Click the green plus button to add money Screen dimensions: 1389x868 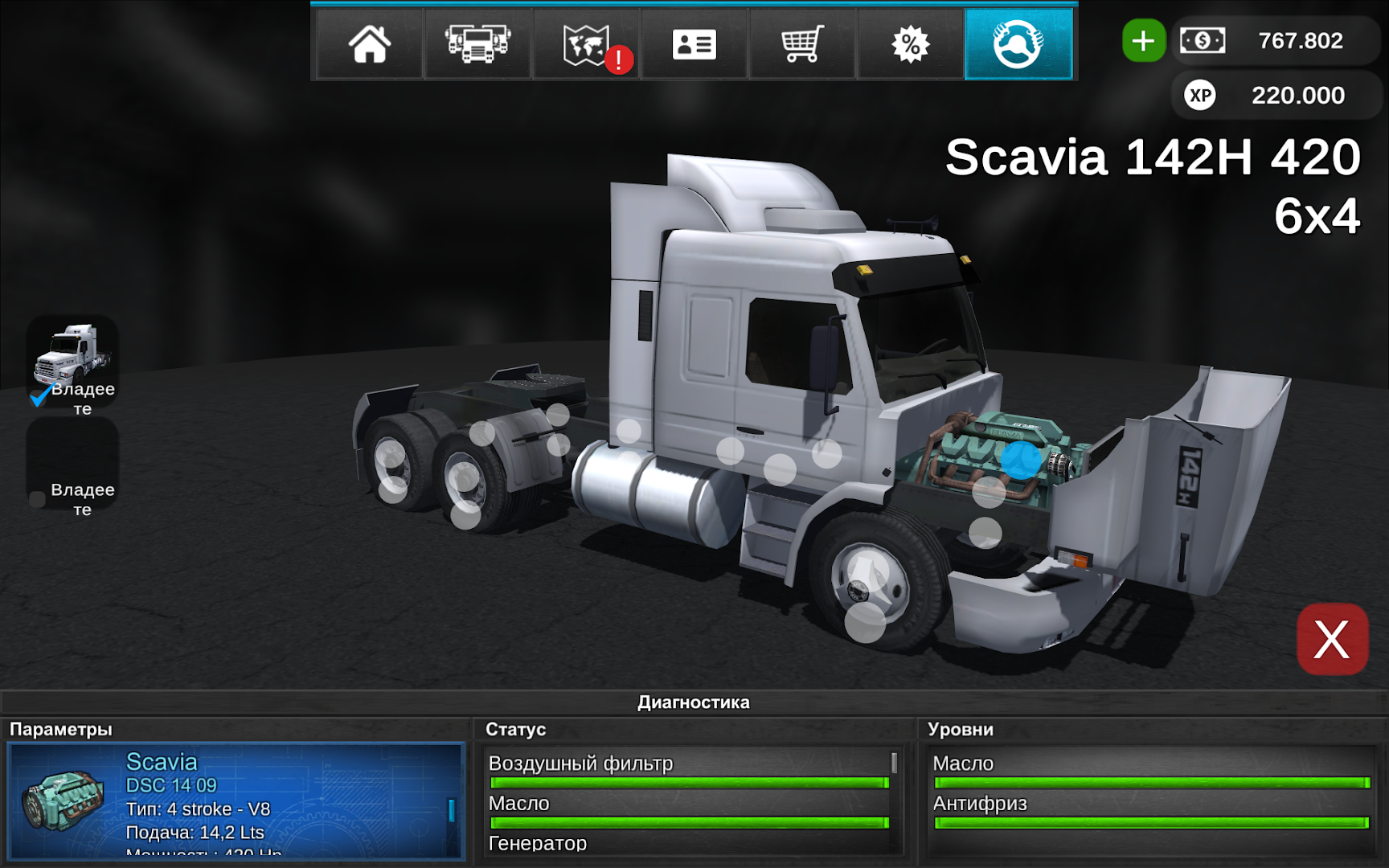(x=1143, y=42)
